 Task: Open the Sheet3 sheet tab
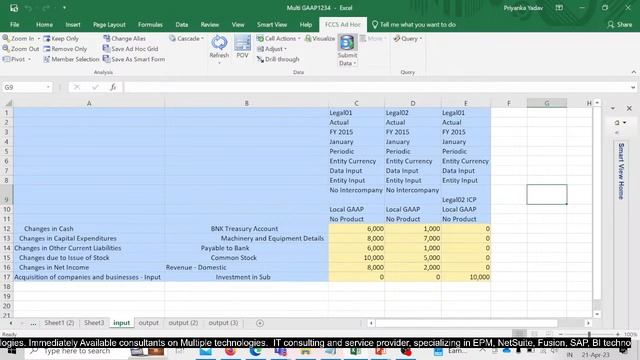[94, 323]
